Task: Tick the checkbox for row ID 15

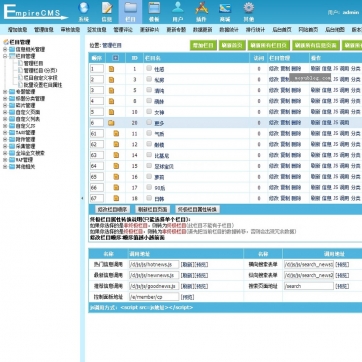Action: point(149,165)
